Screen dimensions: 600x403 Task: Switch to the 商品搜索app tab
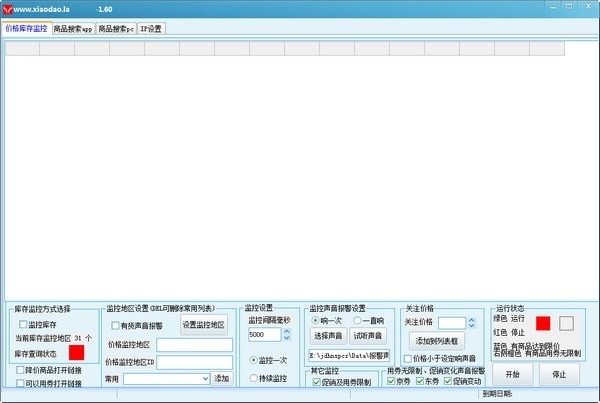(73, 29)
